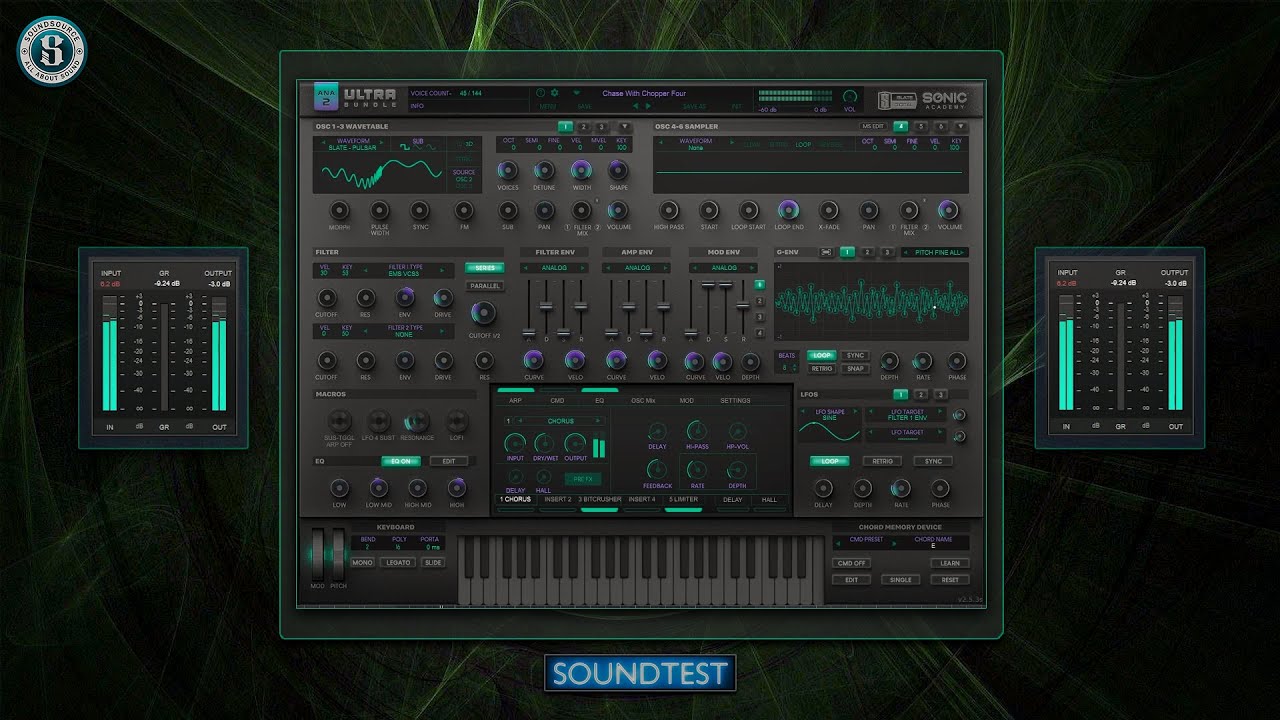Click the Filter 1 ENV knob
The height and width of the screenshot is (720, 1280).
pyautogui.click(x=405, y=297)
